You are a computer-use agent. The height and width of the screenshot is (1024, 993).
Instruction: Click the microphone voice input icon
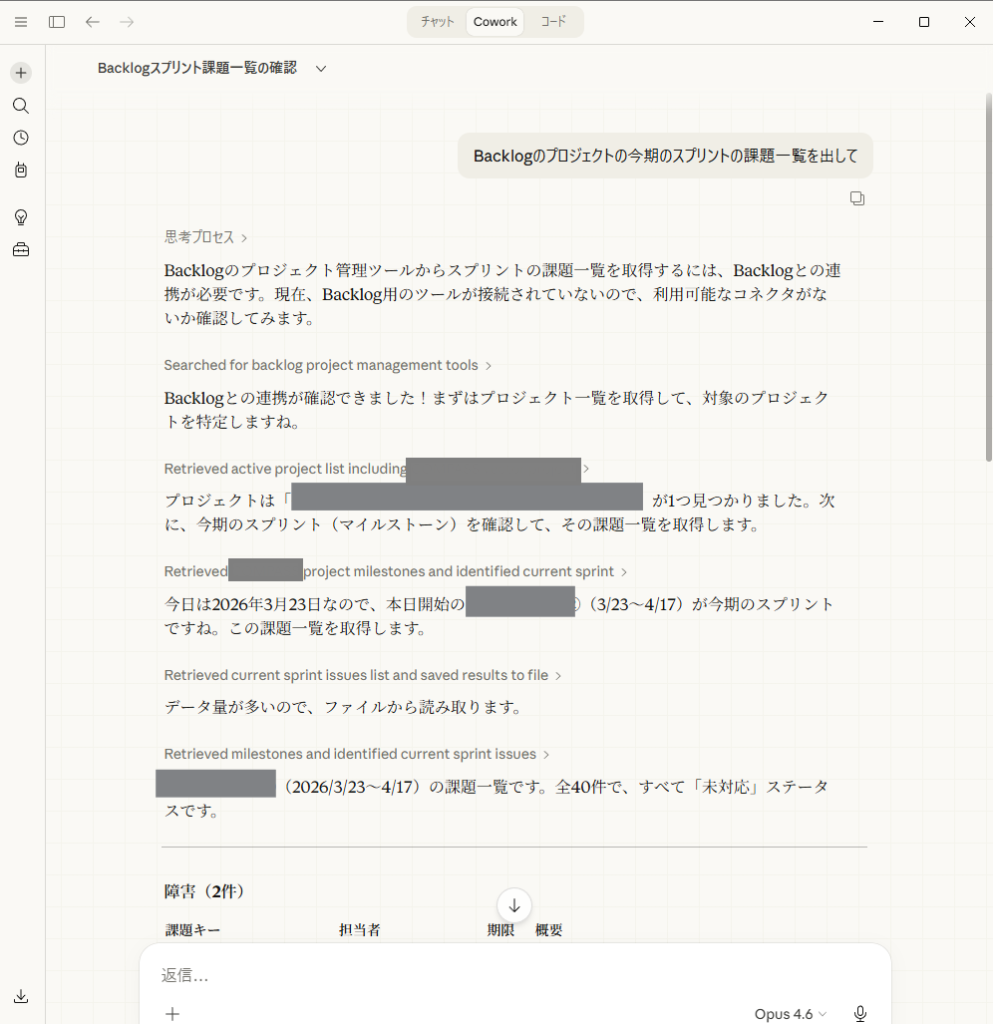[860, 1014]
